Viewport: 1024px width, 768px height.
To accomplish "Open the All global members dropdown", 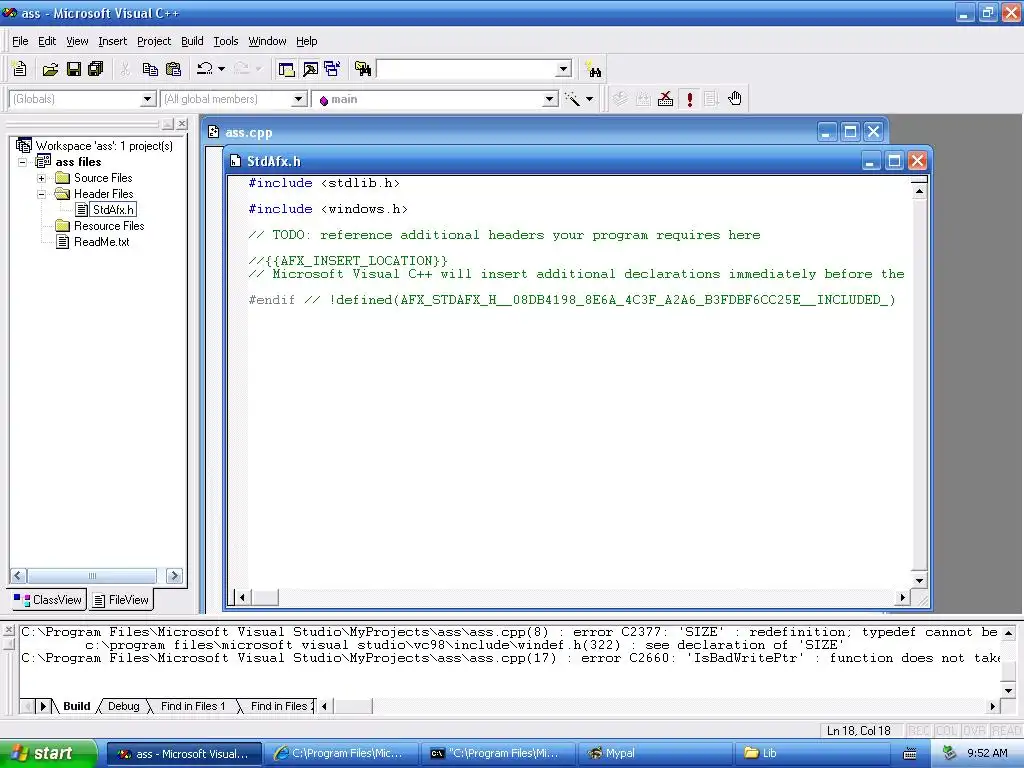I will pyautogui.click(x=298, y=99).
